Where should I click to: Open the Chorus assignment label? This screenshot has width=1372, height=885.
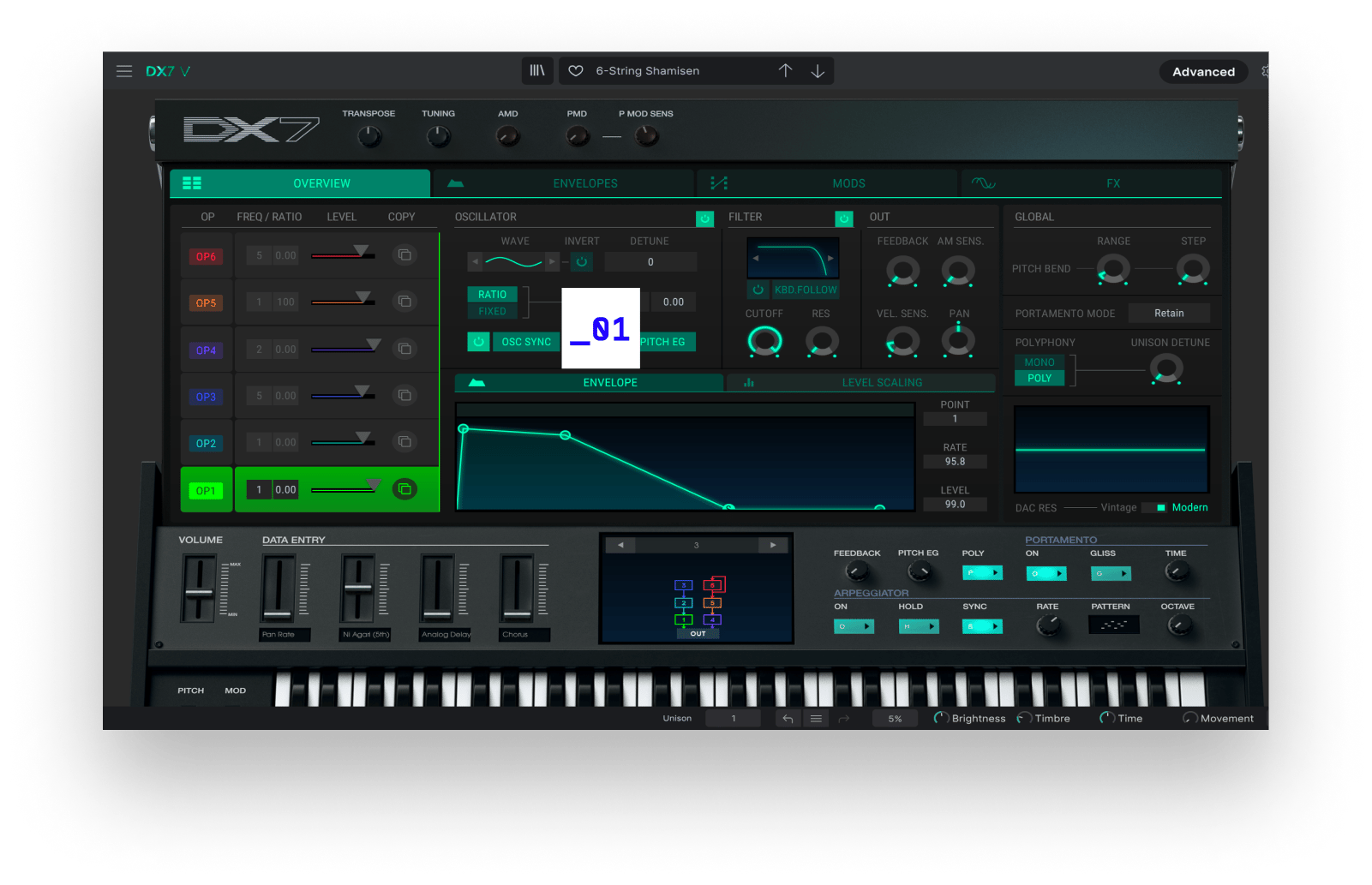[524, 635]
